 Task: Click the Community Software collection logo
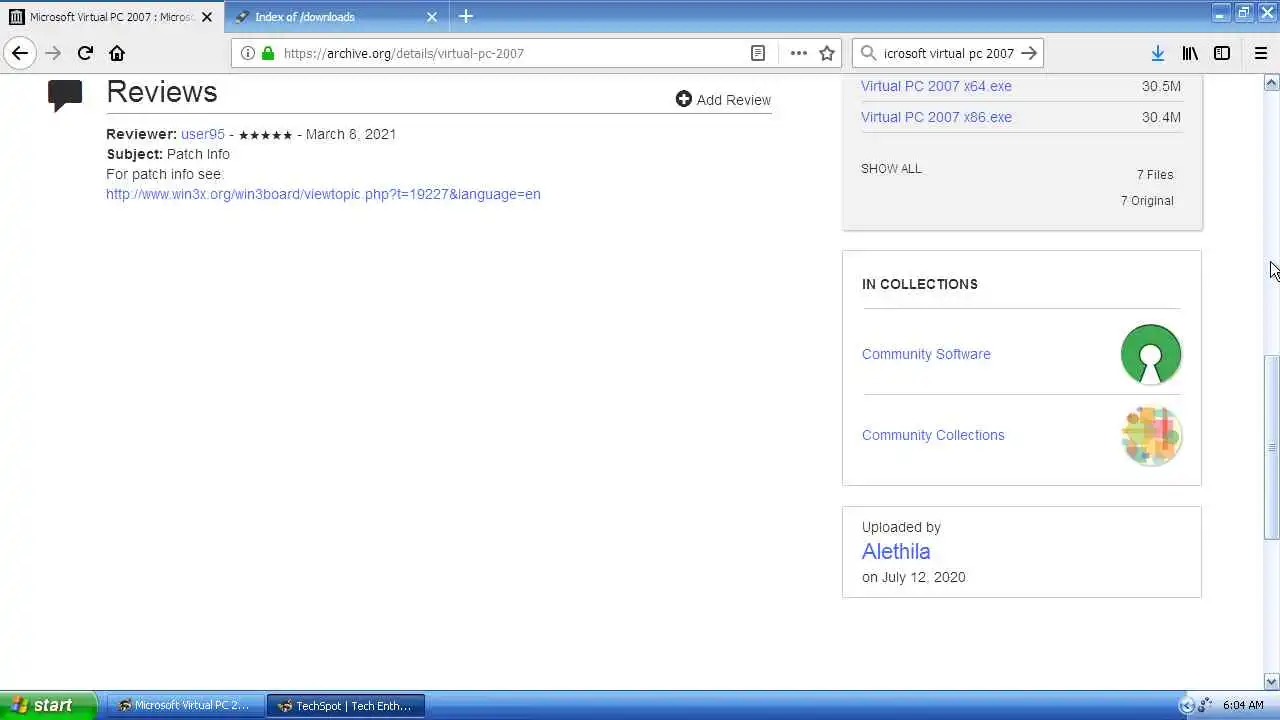tap(1151, 354)
